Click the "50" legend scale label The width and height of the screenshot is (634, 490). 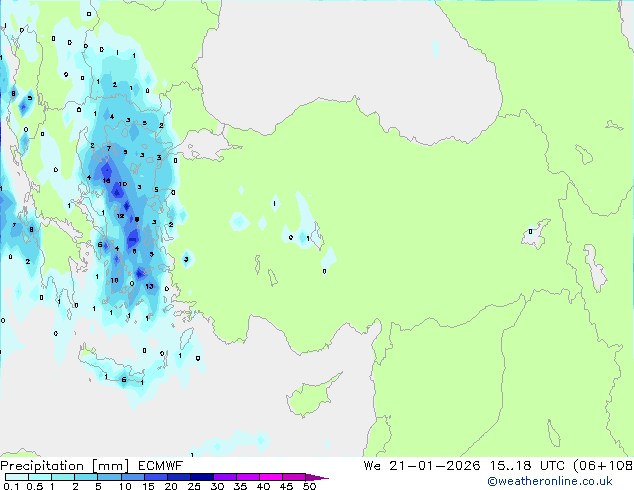click(309, 486)
